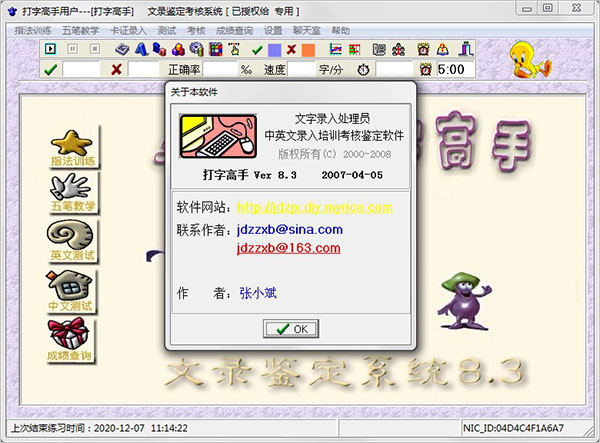Open 英文测试 shell sidebar button

tap(72, 241)
